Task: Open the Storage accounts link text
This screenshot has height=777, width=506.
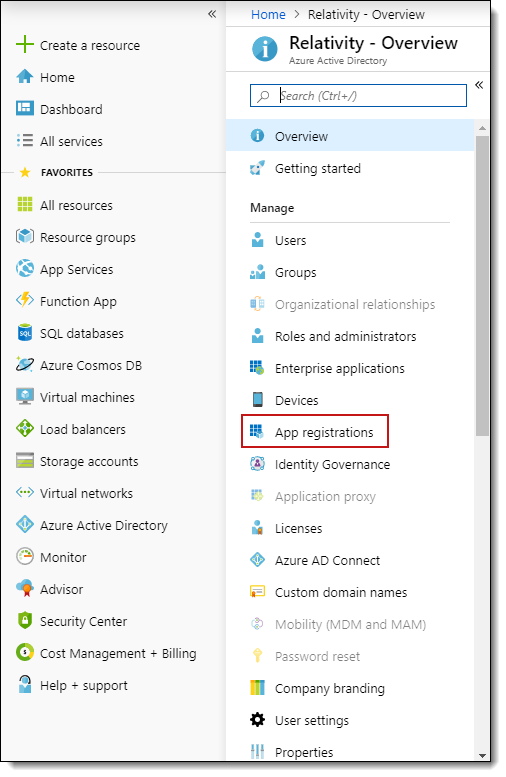Action: (x=89, y=461)
